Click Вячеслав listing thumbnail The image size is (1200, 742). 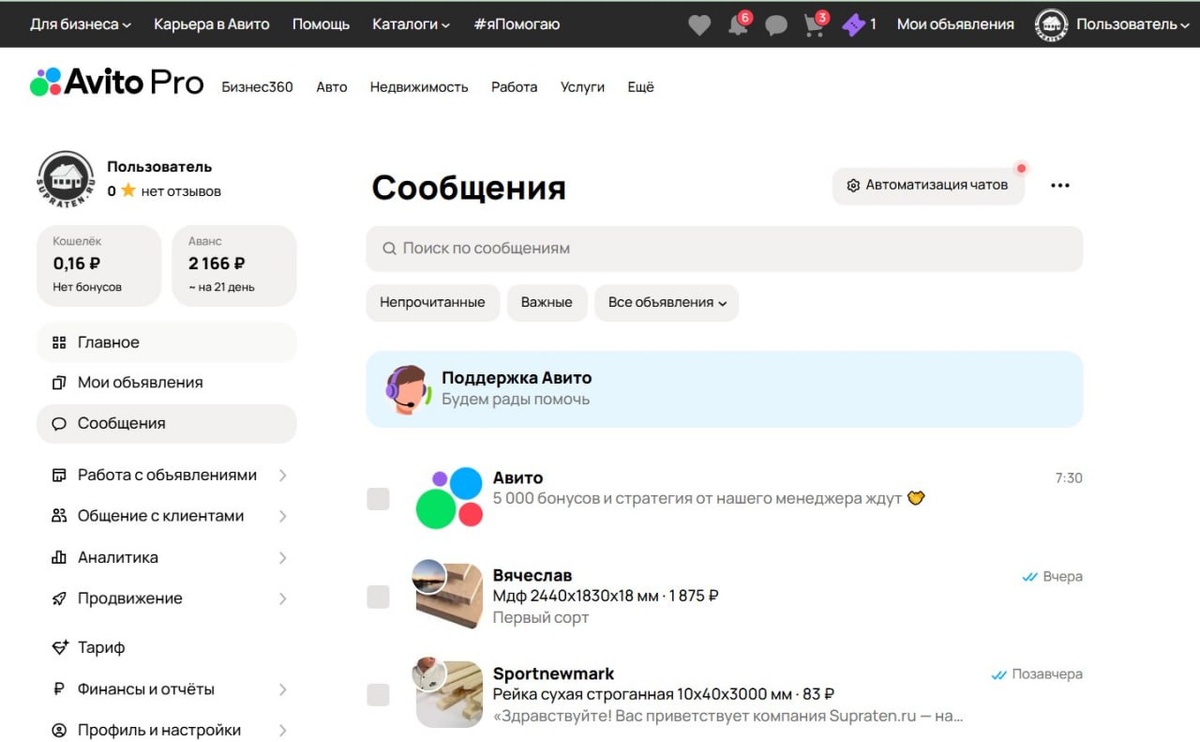tap(449, 595)
